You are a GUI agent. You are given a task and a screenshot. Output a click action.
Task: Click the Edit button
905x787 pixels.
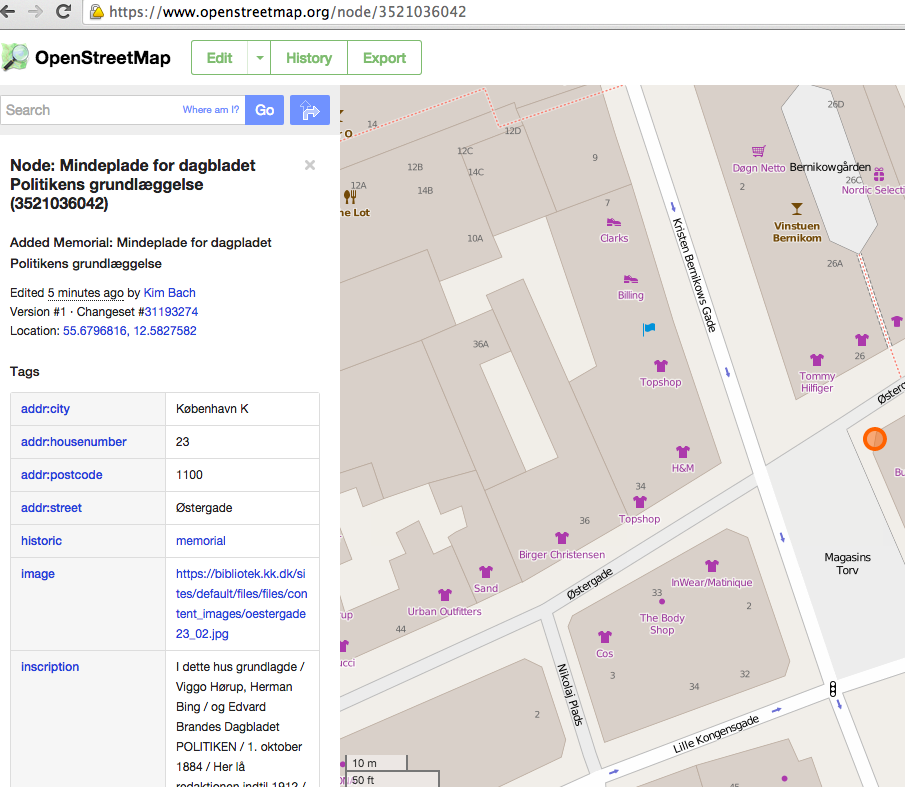pos(220,58)
